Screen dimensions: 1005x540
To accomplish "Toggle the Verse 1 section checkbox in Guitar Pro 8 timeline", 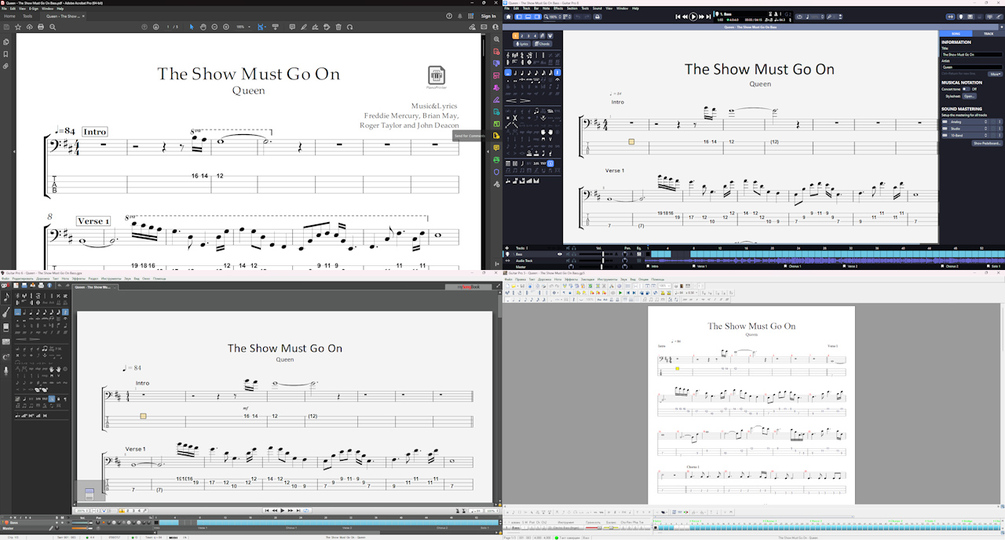I will pos(694,266).
